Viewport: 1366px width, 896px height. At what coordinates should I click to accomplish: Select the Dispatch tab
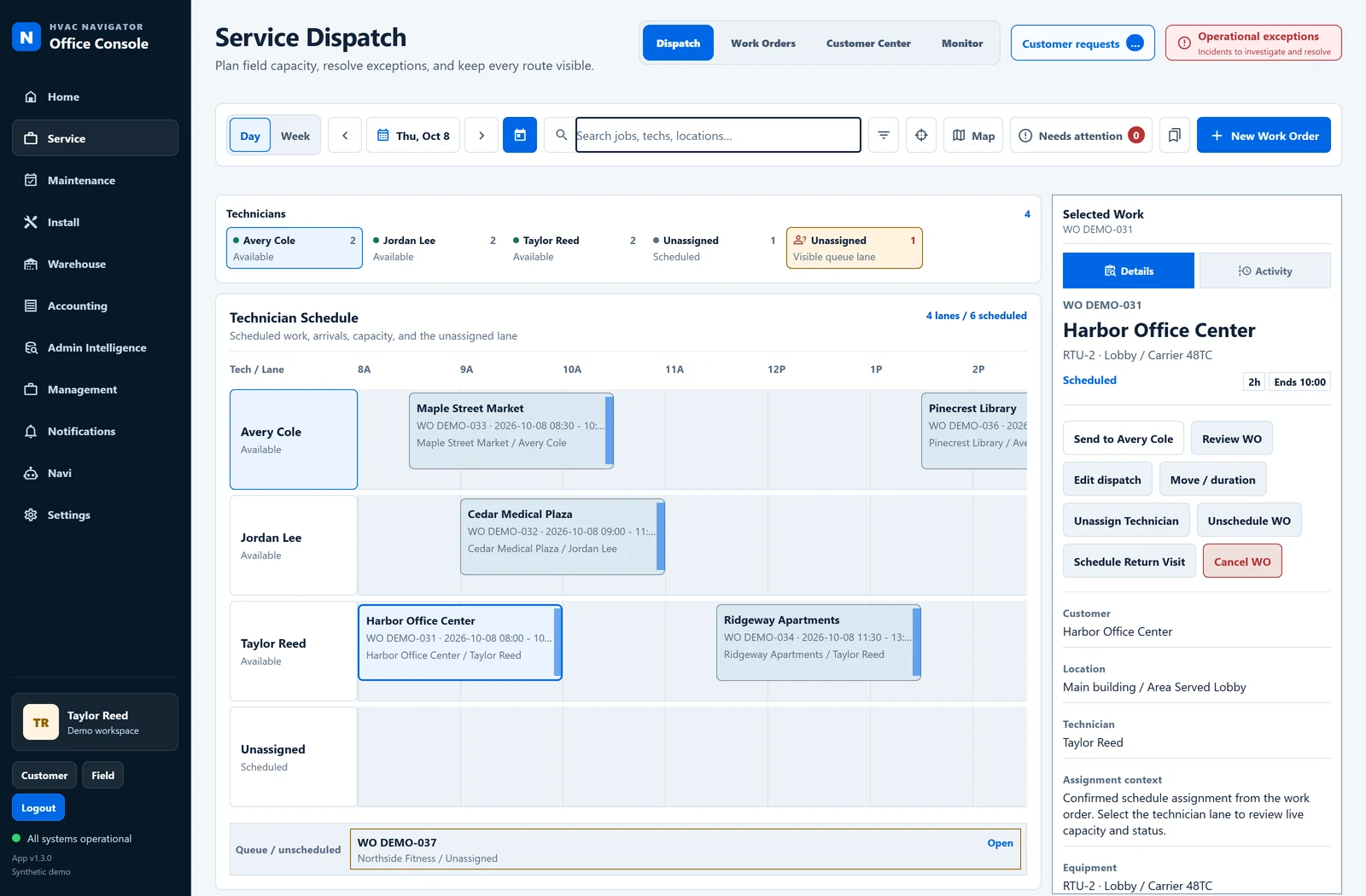pos(678,44)
